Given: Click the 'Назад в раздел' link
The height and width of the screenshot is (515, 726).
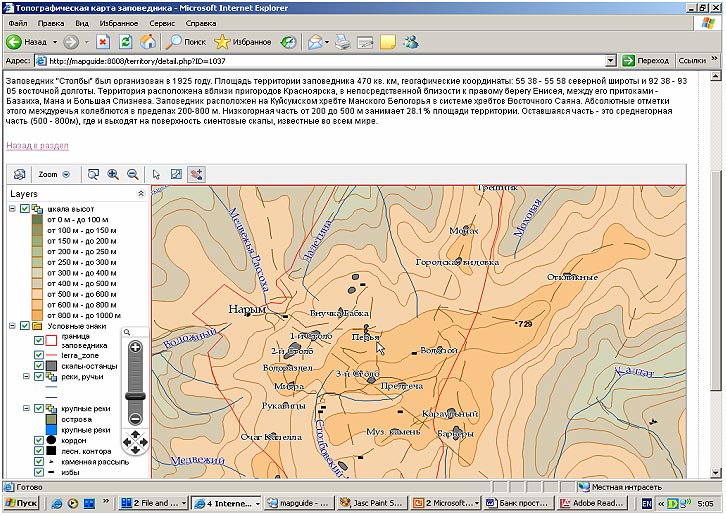Looking at the screenshot, I should click(x=35, y=146).
